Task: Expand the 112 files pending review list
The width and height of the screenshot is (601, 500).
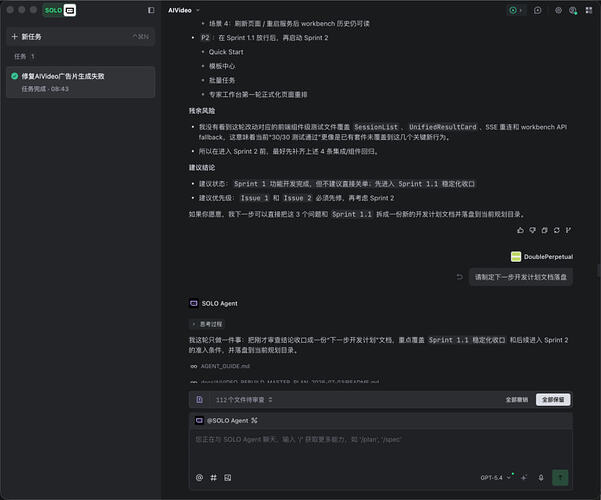Action: 244,400
